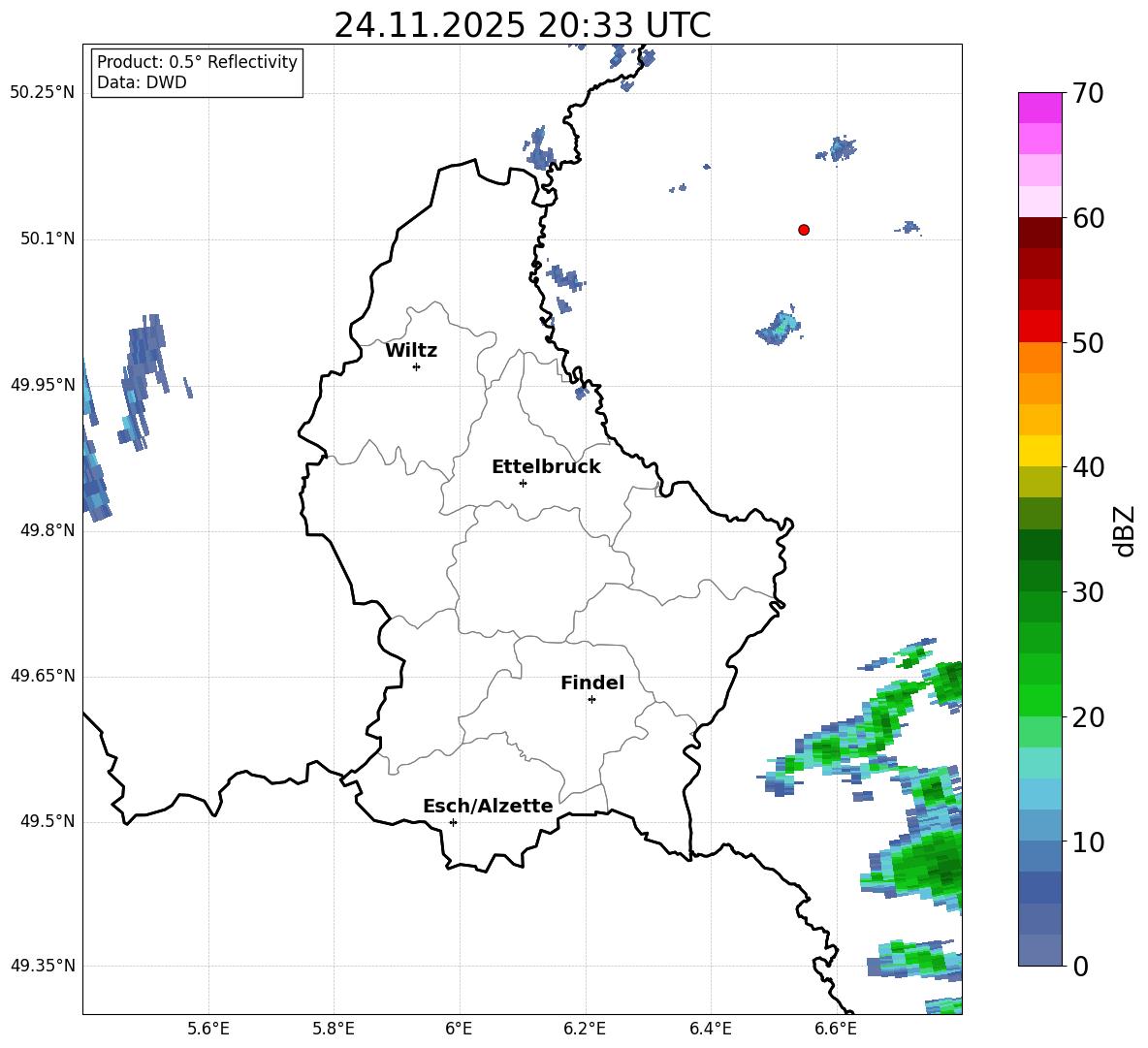The width and height of the screenshot is (1148, 1048).
Task: Select the Ettelbruck city label
Action: click(546, 467)
